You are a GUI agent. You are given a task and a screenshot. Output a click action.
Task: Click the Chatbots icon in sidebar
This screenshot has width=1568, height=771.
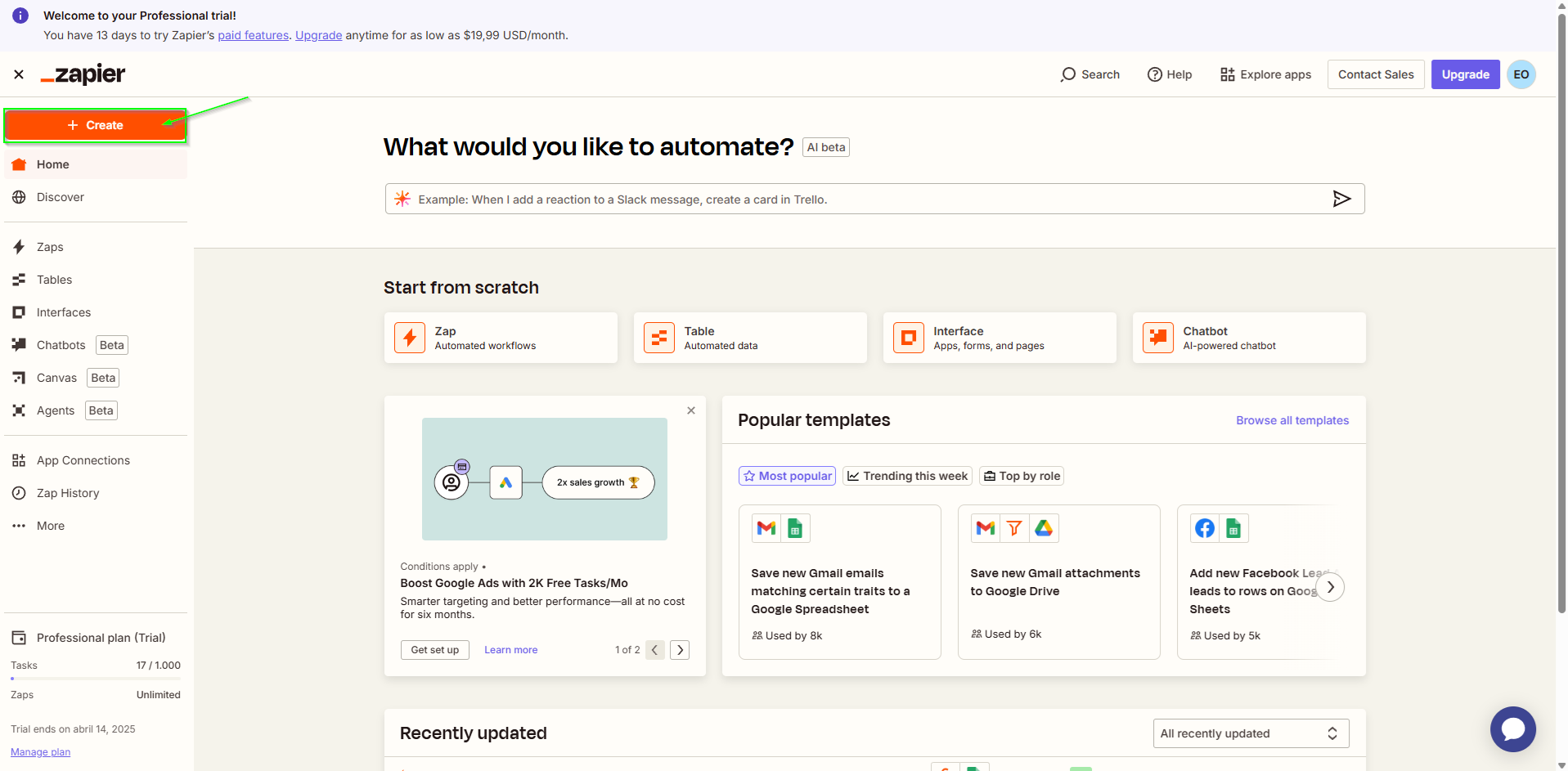19,345
